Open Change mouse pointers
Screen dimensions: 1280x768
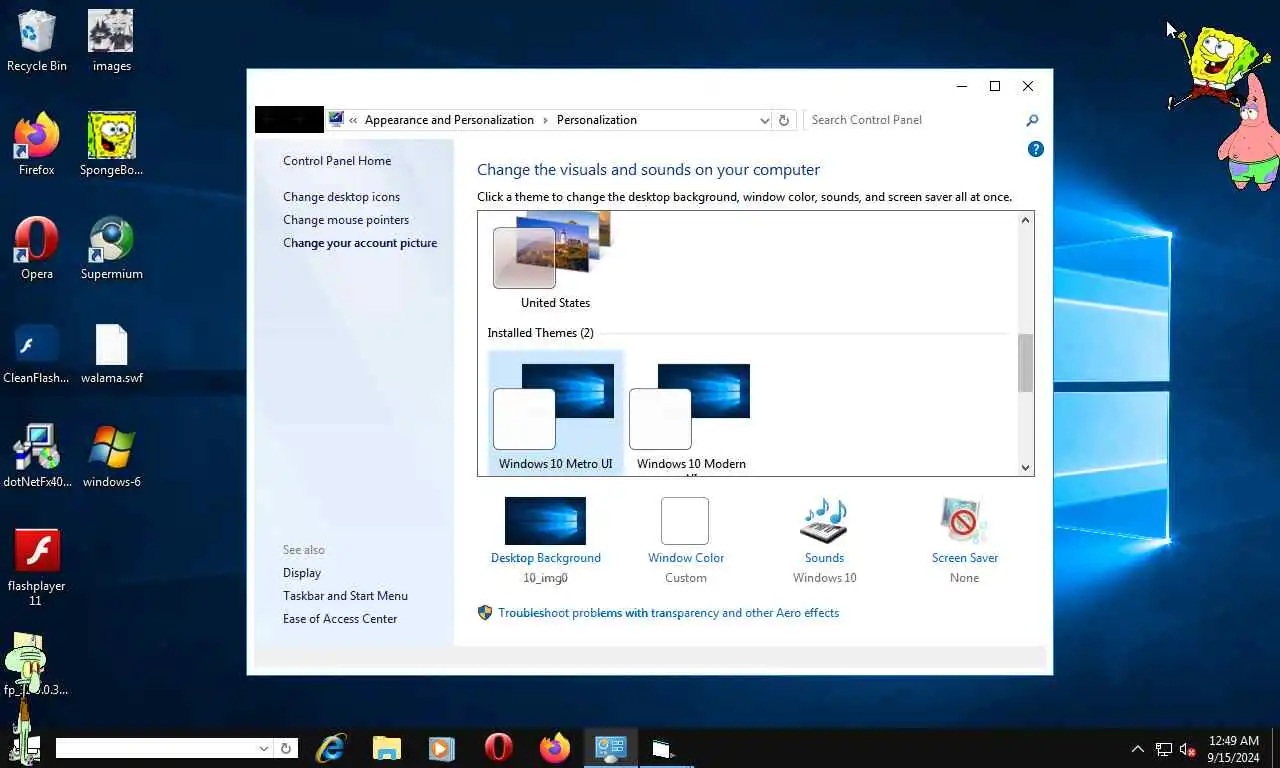click(x=346, y=220)
